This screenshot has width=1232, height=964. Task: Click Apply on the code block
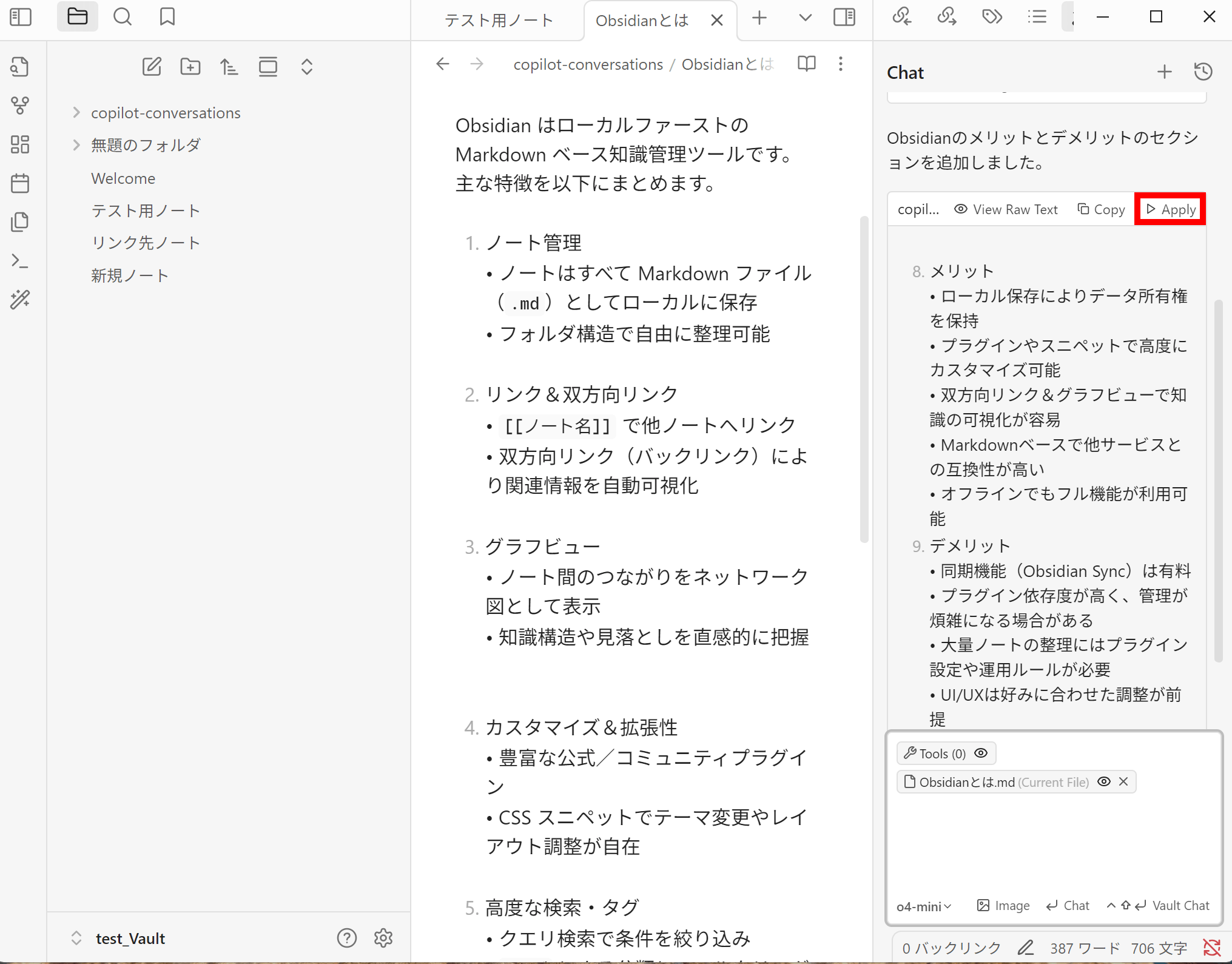click(1171, 209)
